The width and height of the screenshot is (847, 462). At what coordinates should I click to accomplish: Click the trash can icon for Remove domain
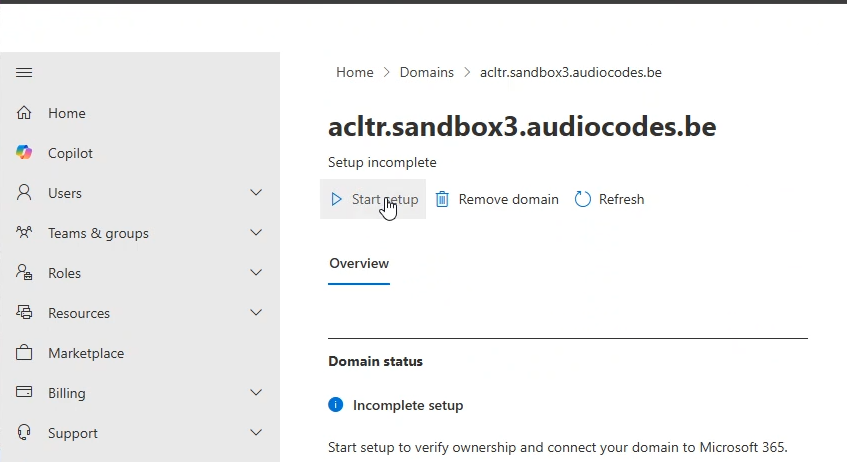(x=442, y=199)
